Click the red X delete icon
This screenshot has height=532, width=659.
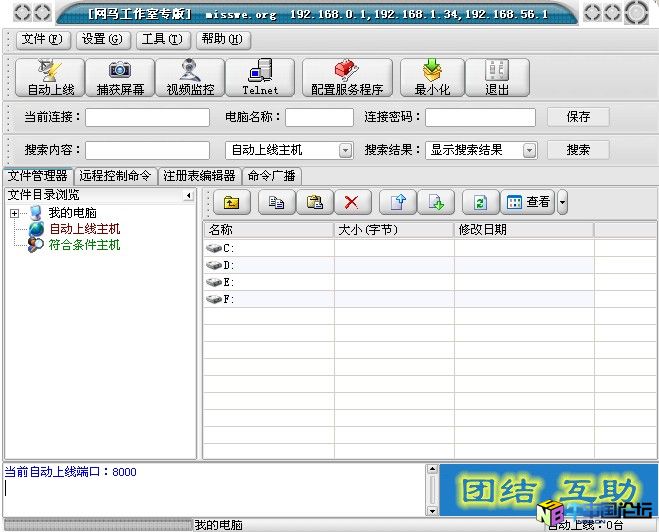[x=351, y=202]
